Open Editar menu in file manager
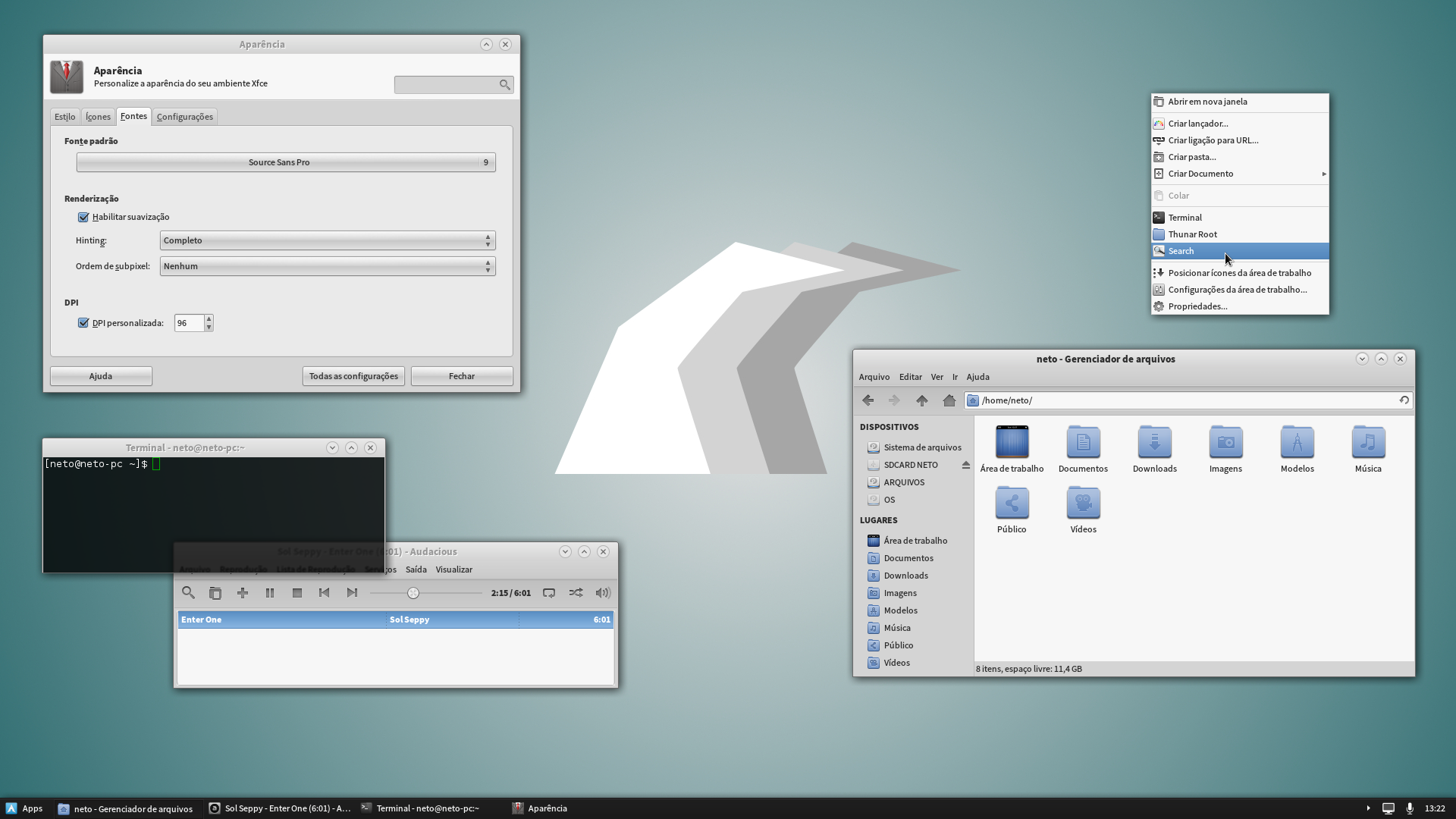 911,377
